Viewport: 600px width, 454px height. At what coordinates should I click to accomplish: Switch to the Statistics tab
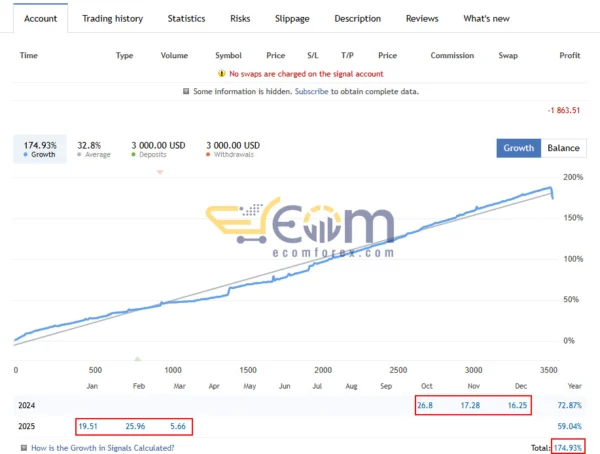tap(186, 18)
